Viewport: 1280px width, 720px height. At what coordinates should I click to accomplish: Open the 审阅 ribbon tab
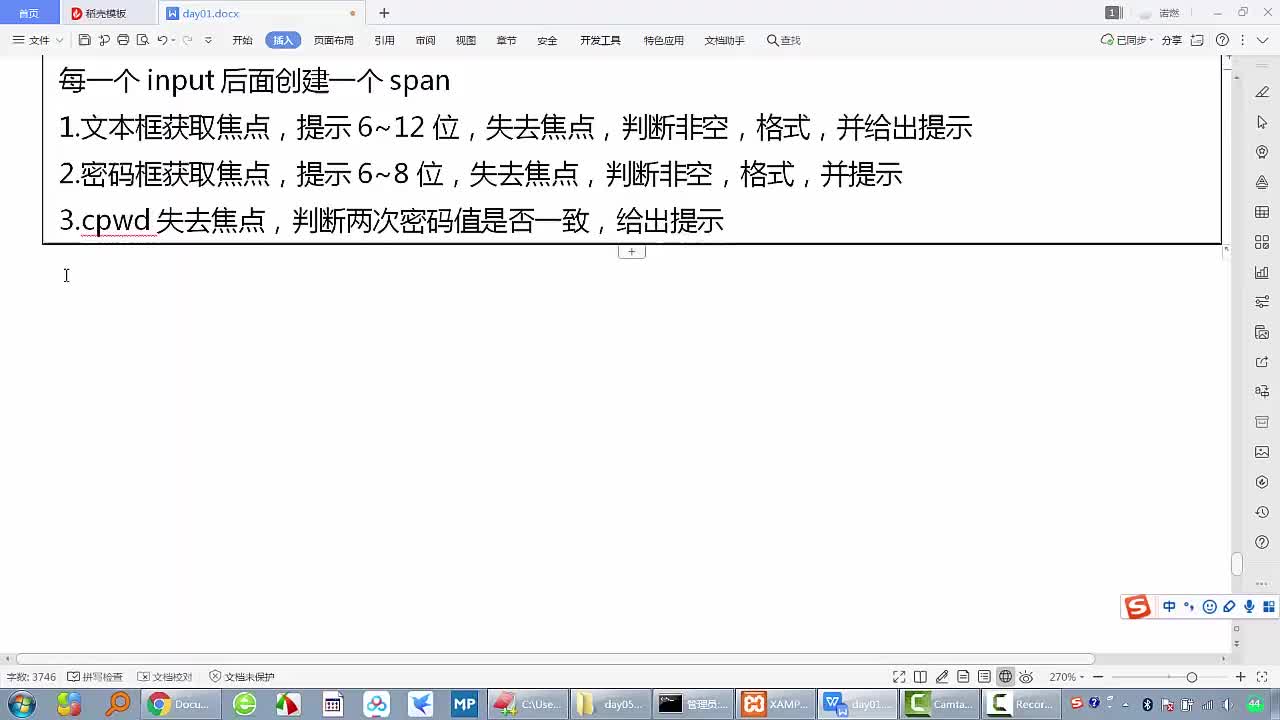[x=425, y=40]
